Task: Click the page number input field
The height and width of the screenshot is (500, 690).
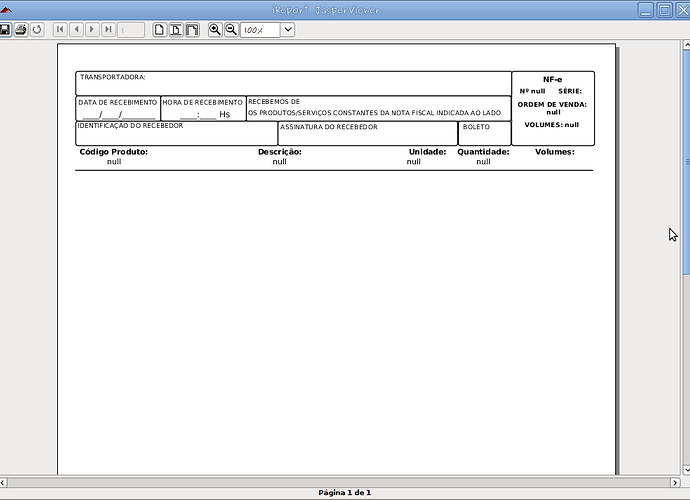Action: [x=131, y=30]
